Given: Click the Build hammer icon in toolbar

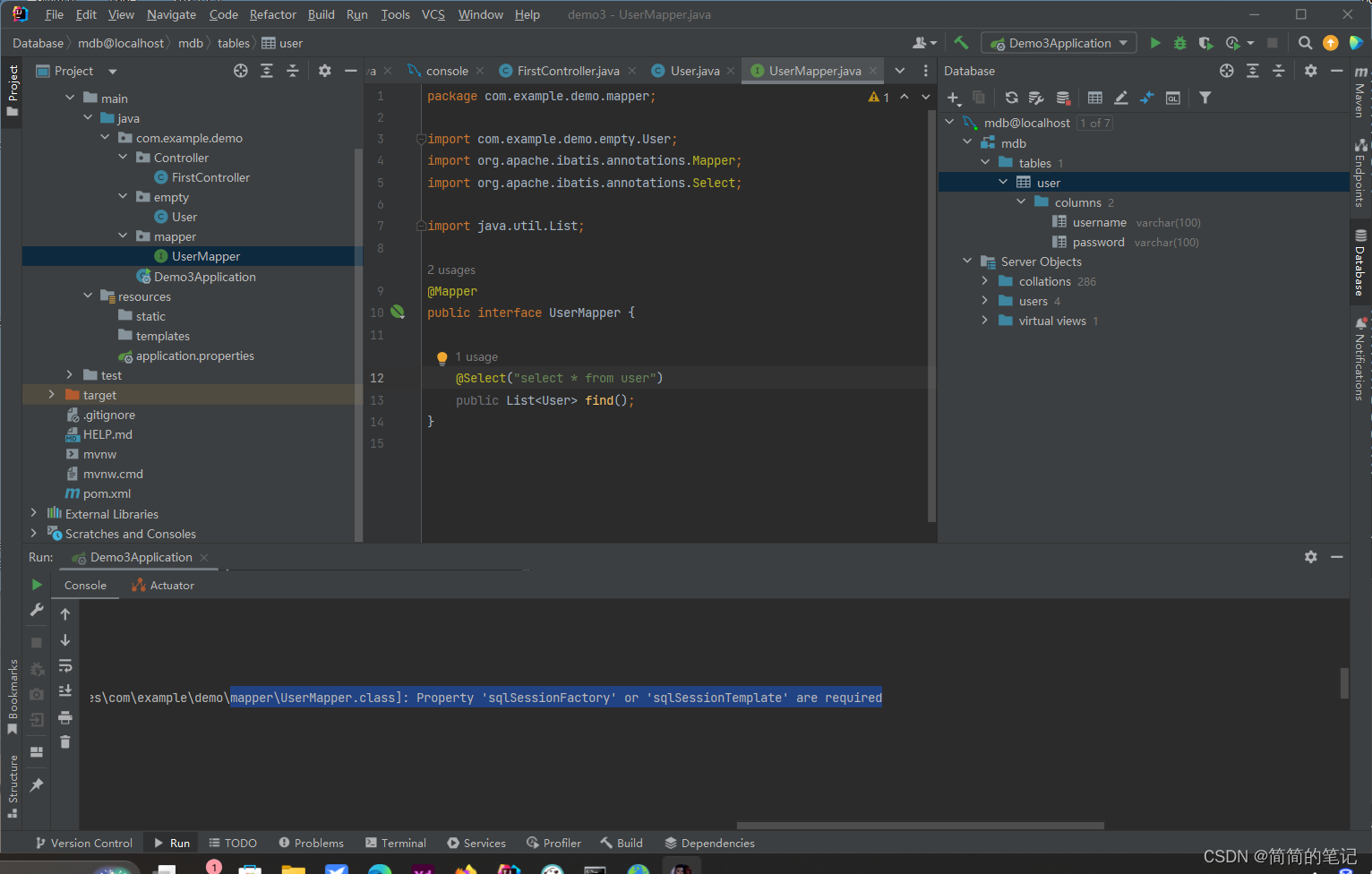Looking at the screenshot, I should click(x=961, y=43).
